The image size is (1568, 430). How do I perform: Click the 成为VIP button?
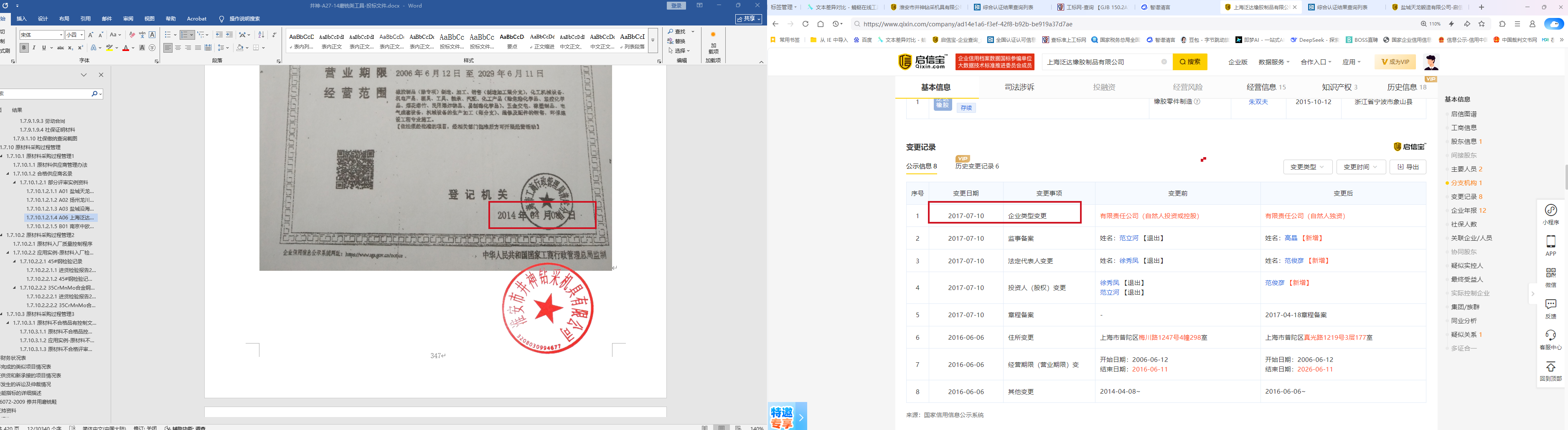pyautogui.click(x=1395, y=61)
